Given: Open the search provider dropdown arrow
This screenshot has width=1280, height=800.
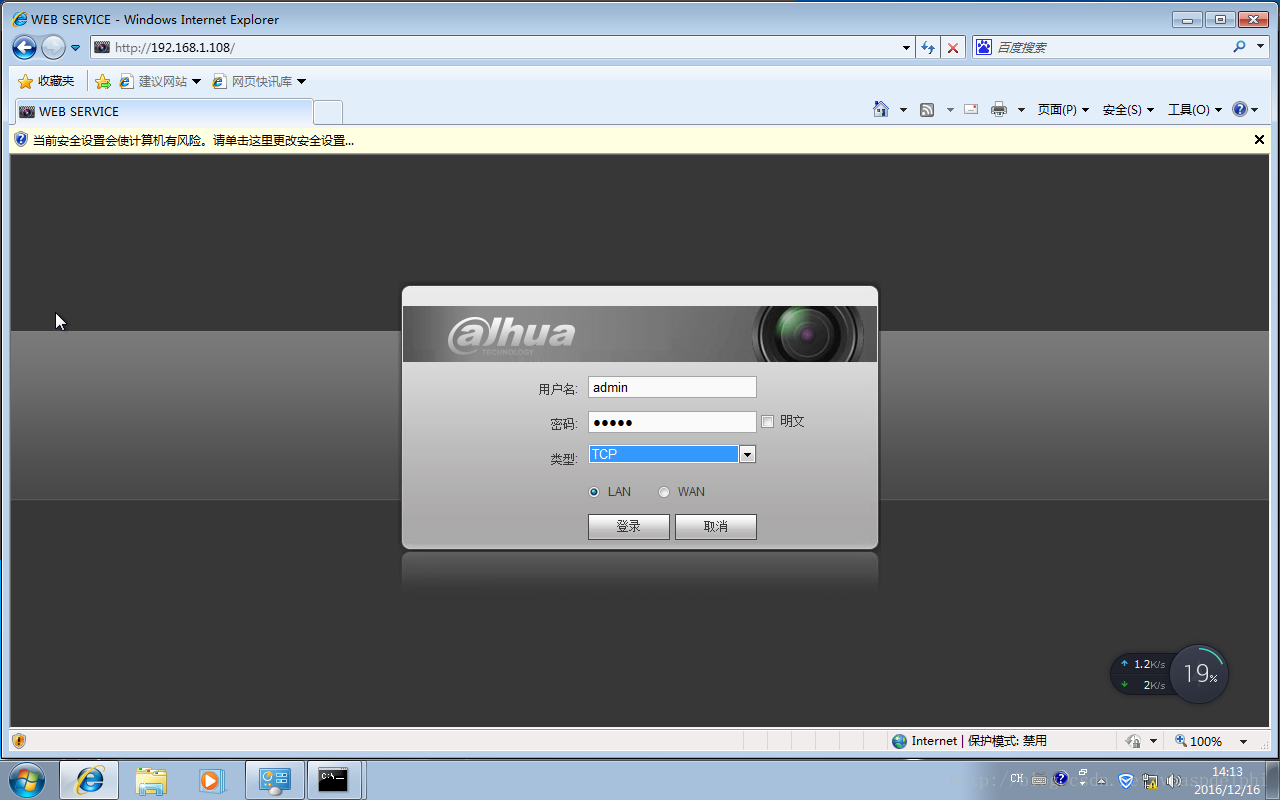Looking at the screenshot, I should (x=1259, y=47).
